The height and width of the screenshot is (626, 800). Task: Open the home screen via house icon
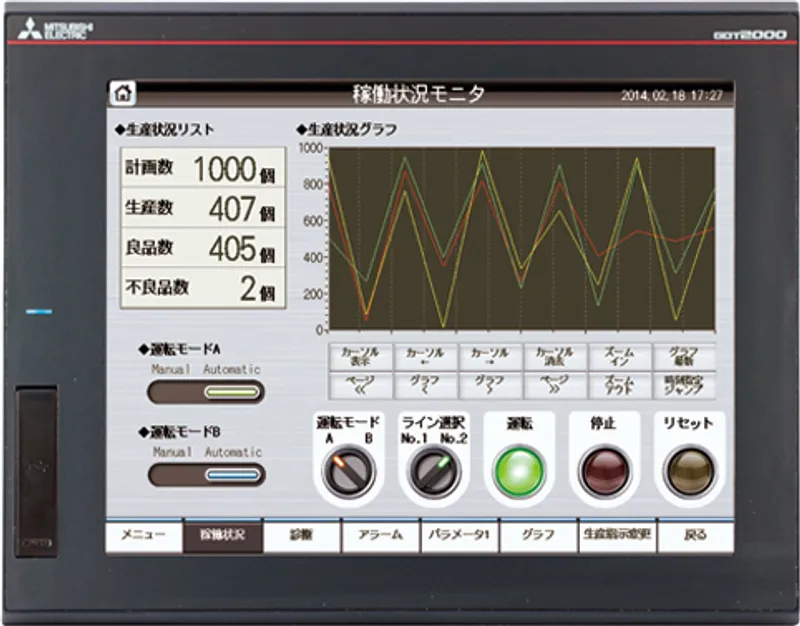(122, 93)
